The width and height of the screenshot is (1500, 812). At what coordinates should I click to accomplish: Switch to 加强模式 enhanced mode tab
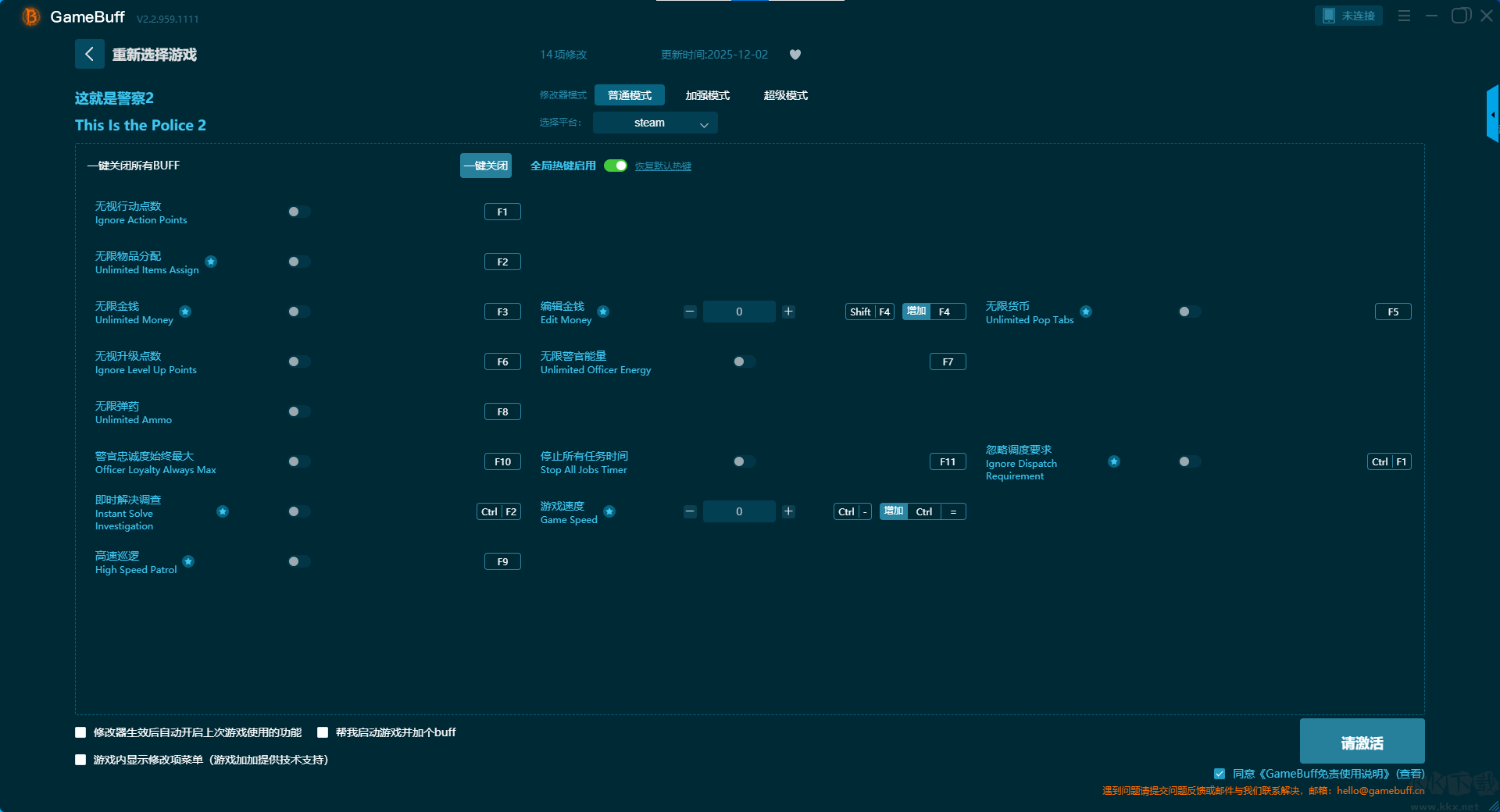pyautogui.click(x=707, y=95)
